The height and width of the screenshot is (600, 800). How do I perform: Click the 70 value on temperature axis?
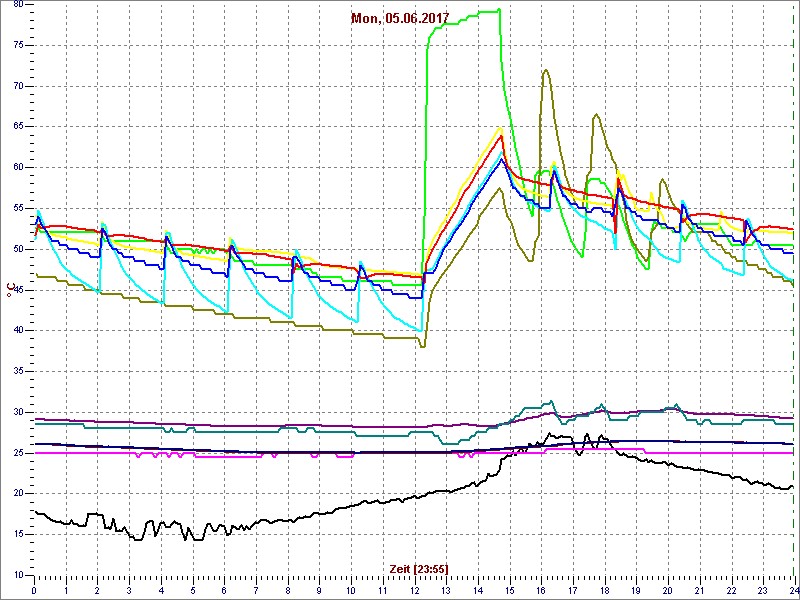17,86
